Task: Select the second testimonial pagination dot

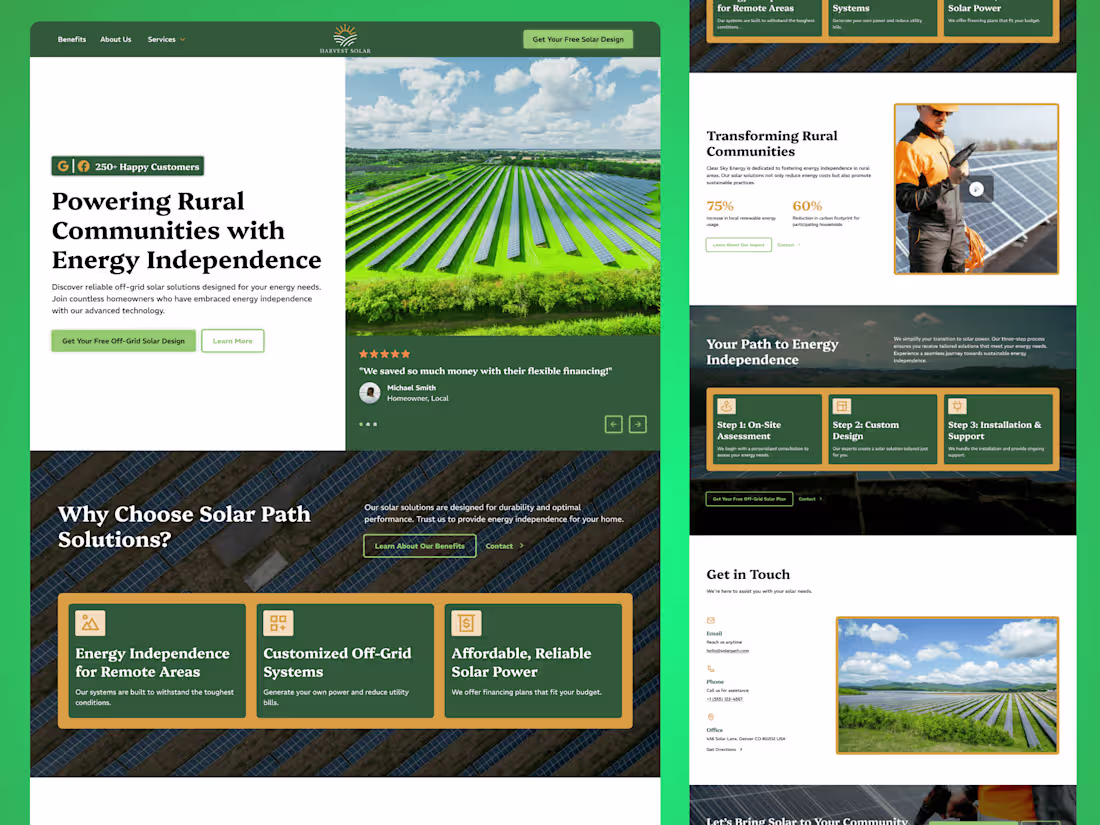Action: (368, 424)
